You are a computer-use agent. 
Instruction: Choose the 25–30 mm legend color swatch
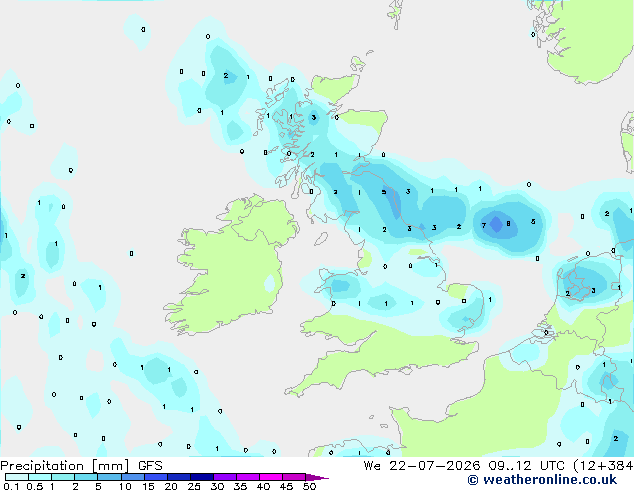202,477
